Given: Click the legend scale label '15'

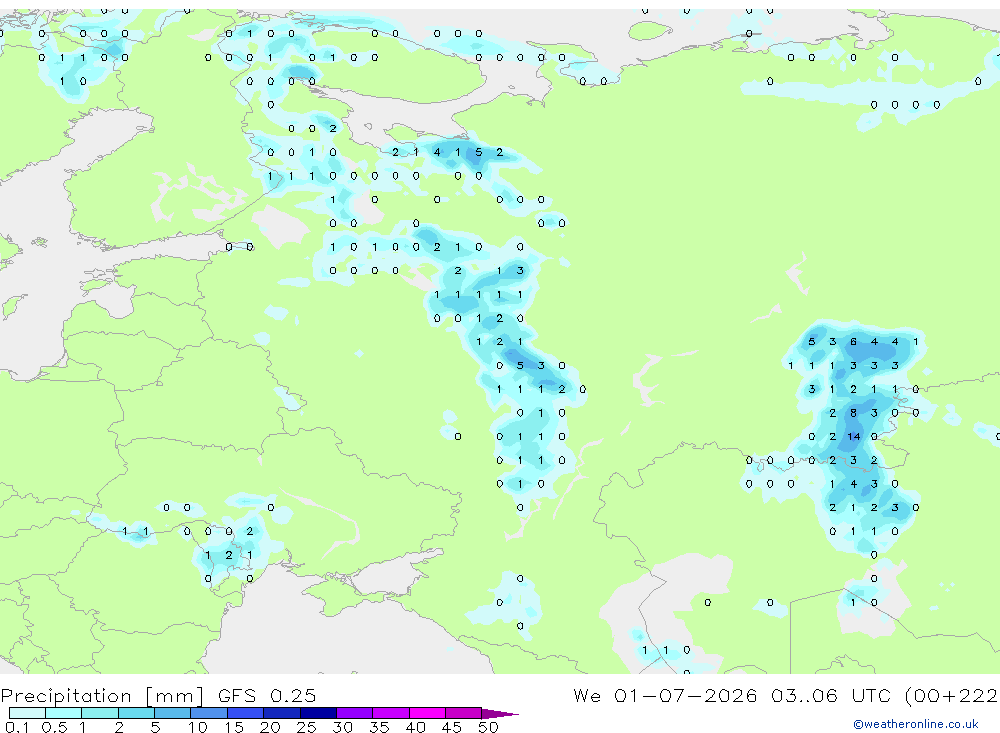Looking at the screenshot, I should (234, 727).
